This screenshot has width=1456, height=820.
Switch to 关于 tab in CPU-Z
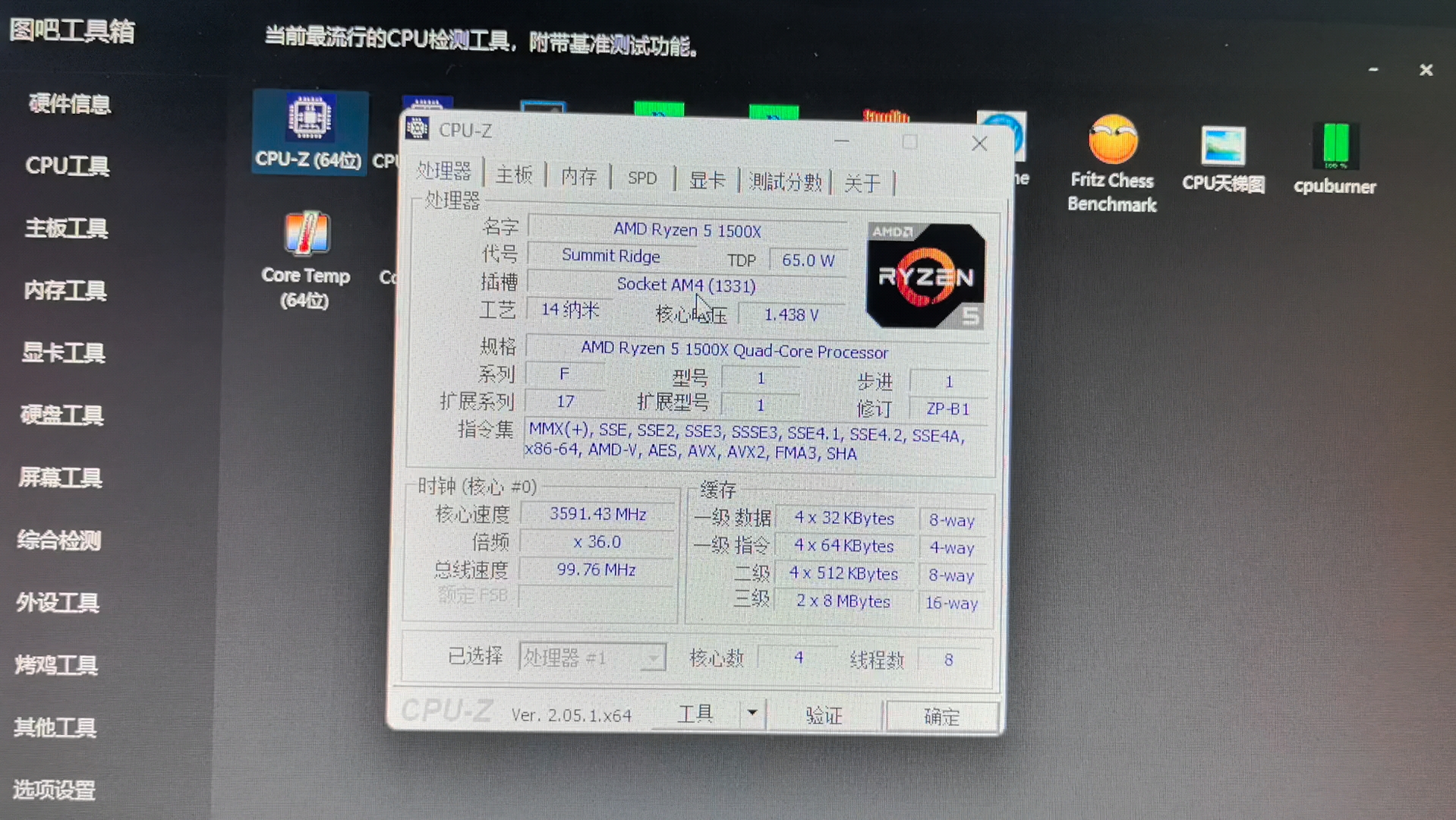[862, 183]
